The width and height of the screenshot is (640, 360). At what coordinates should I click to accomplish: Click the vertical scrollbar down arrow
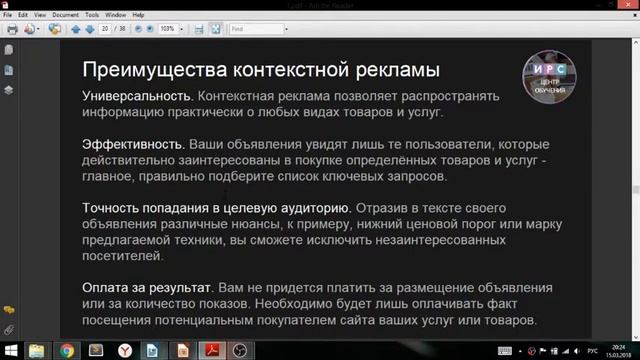coord(636,337)
